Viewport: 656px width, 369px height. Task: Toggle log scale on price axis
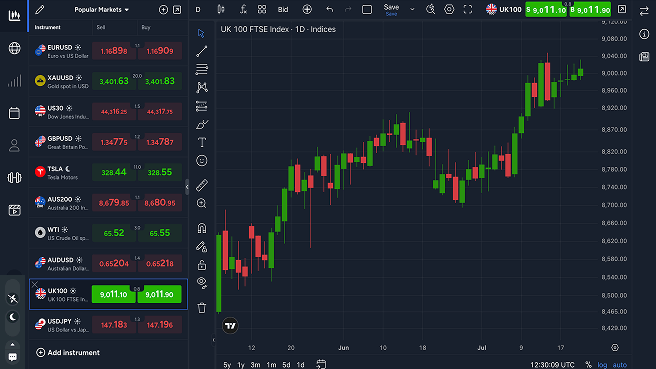click(602, 365)
